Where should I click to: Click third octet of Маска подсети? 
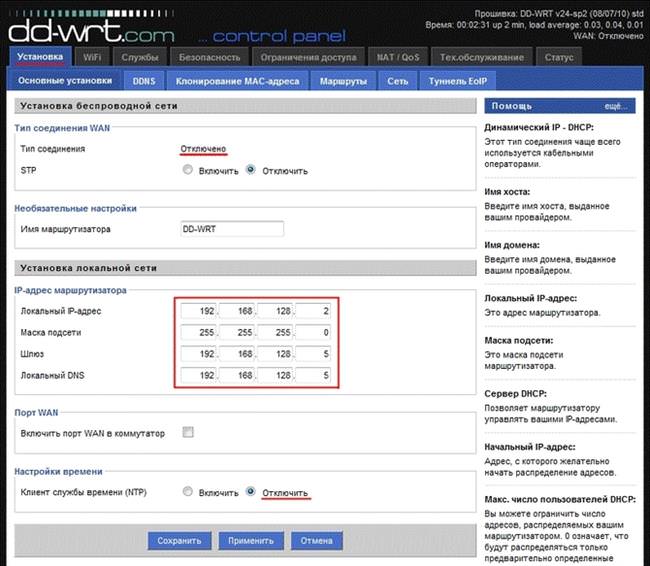pos(275,332)
